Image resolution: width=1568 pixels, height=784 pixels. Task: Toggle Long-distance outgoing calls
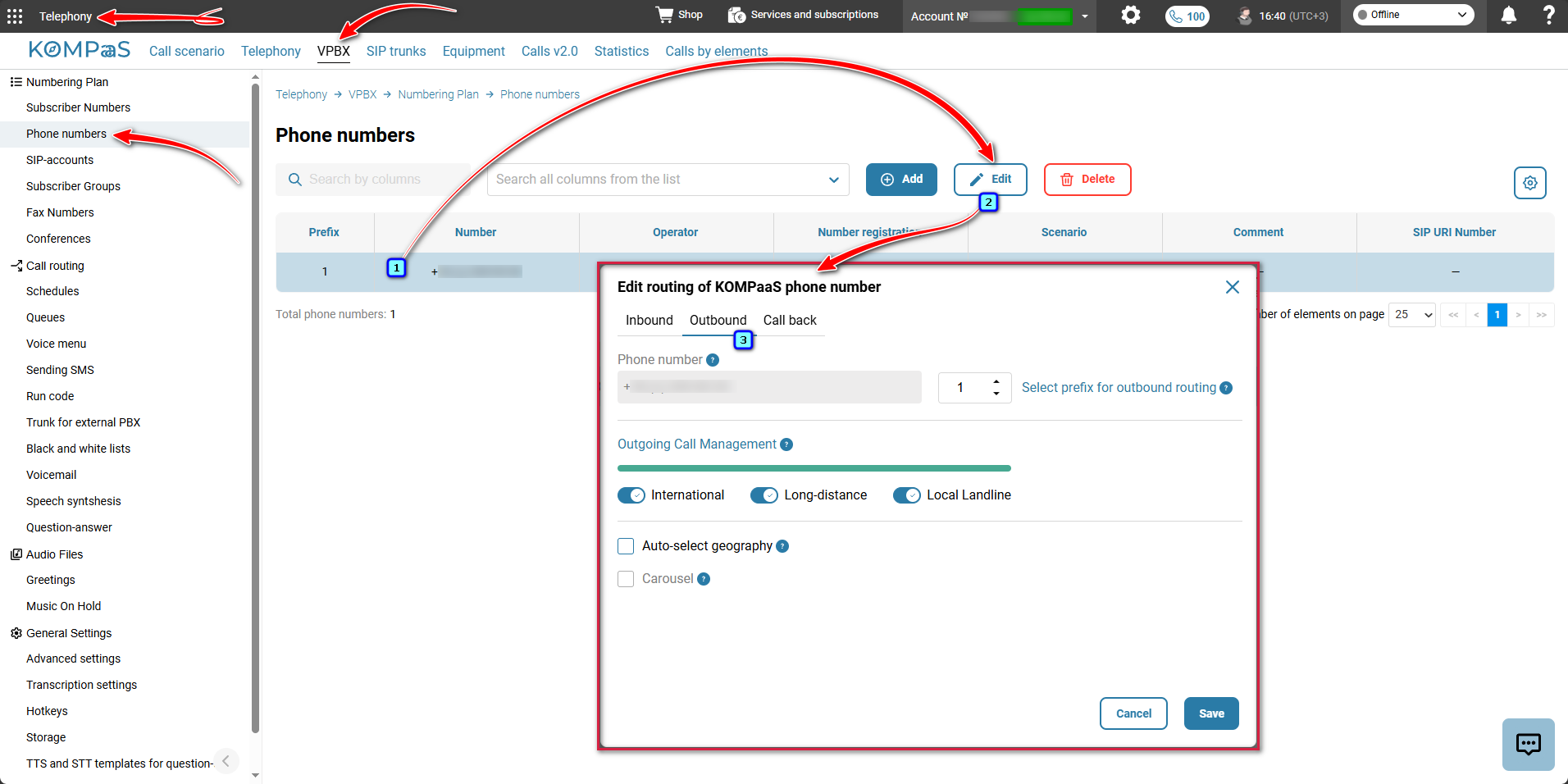pyautogui.click(x=764, y=495)
